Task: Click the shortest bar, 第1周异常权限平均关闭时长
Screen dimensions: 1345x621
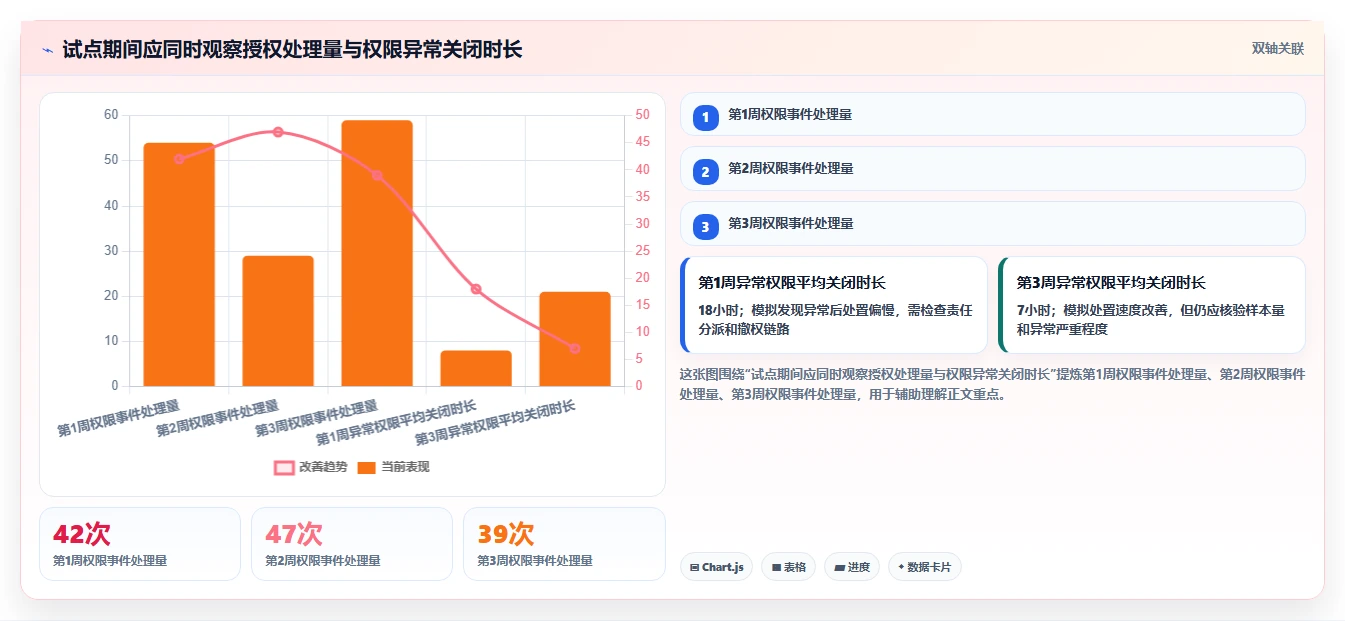Action: [x=476, y=368]
